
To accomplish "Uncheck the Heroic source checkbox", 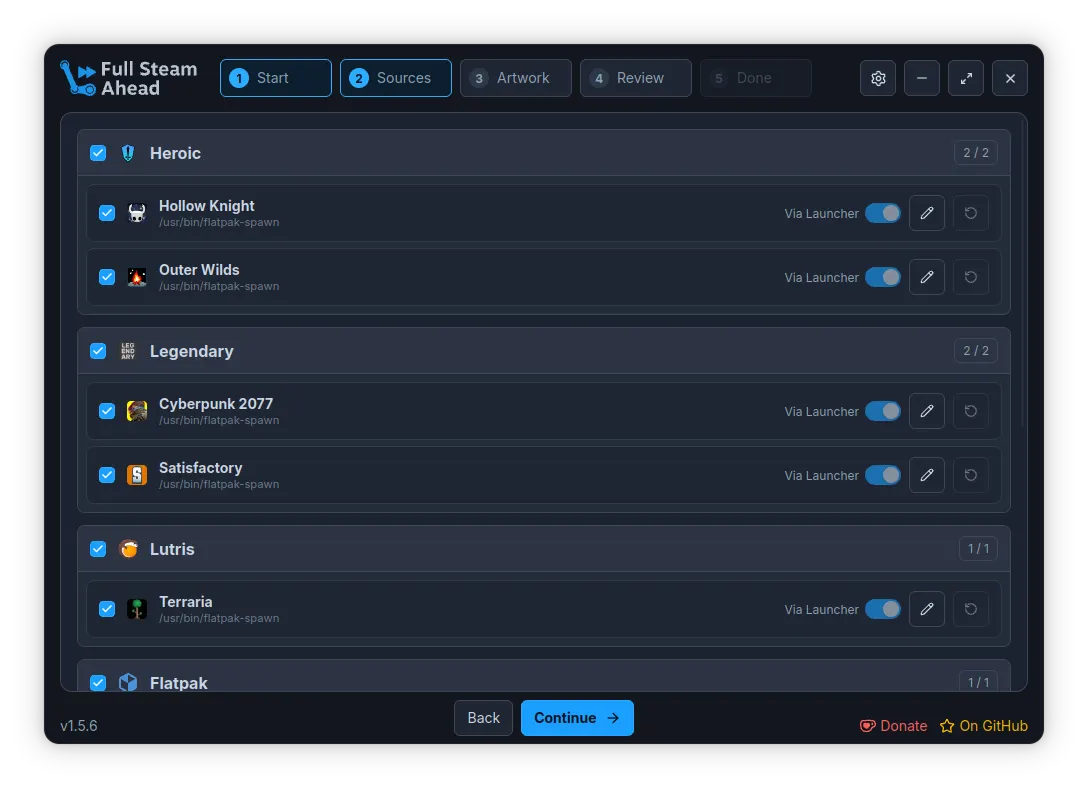I will coord(98,153).
